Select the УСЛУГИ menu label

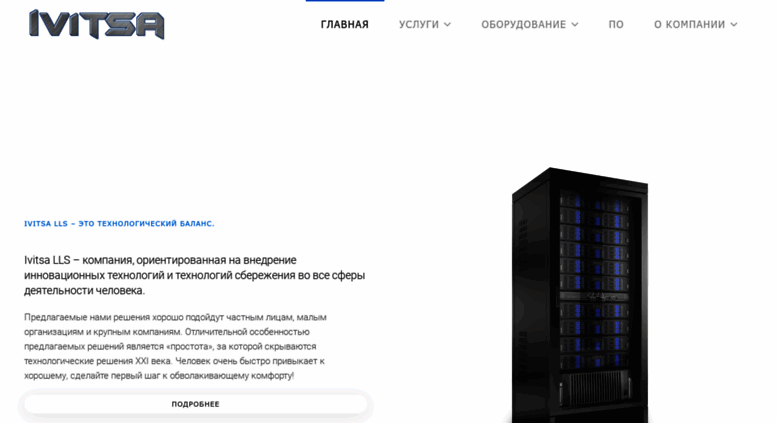point(419,24)
